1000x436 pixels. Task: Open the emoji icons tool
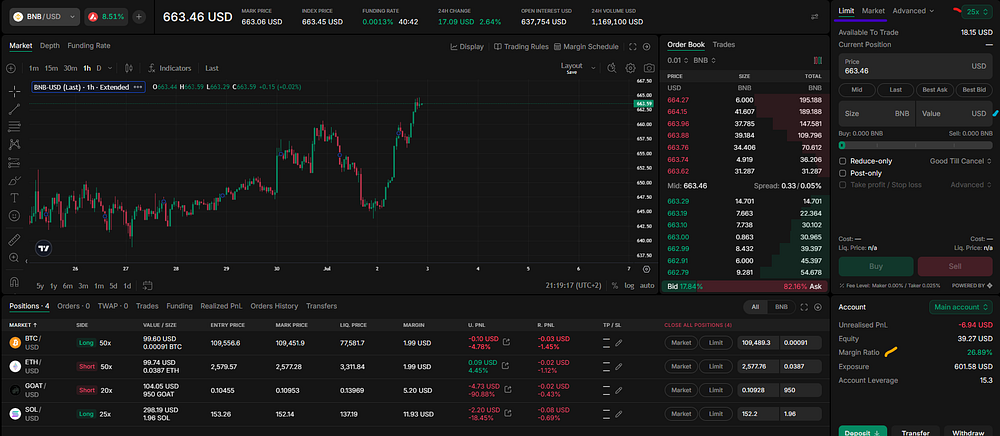pyautogui.click(x=14, y=215)
